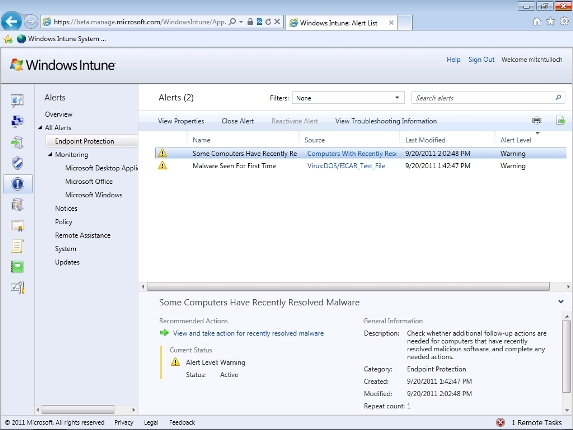Select Overview in Alerts navigation
The image size is (573, 430).
tap(58, 114)
